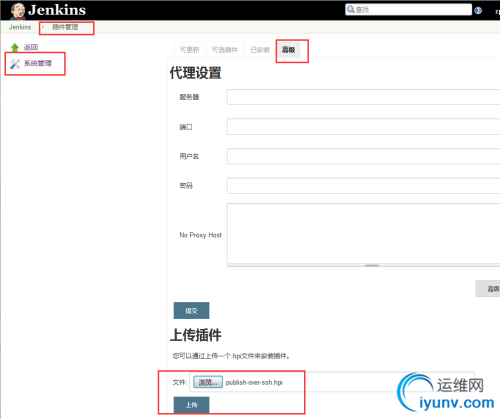Click the blue help question-mark icon
The image size is (500, 419).
[x=478, y=10]
